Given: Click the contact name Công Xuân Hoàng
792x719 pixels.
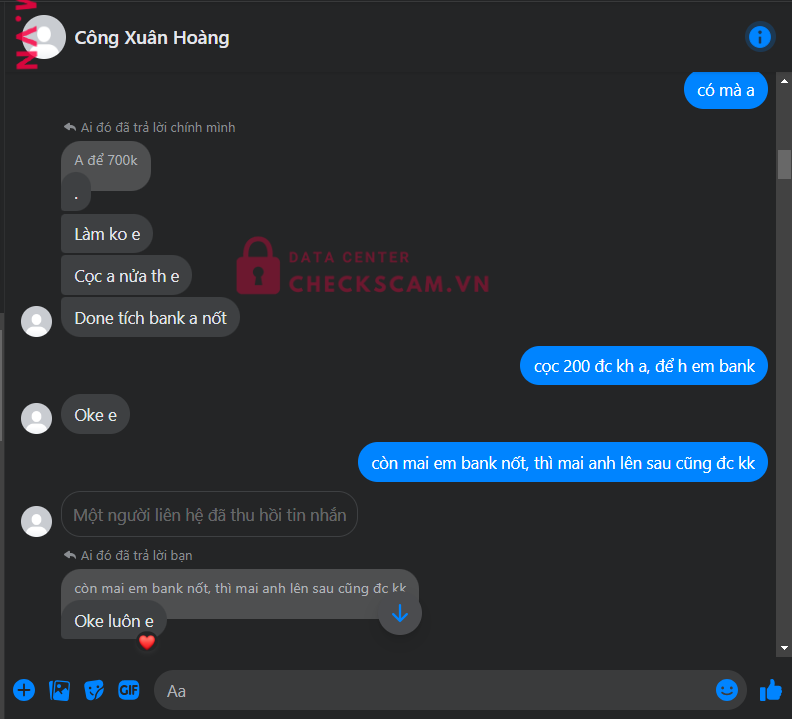Looking at the screenshot, I should point(152,38).
